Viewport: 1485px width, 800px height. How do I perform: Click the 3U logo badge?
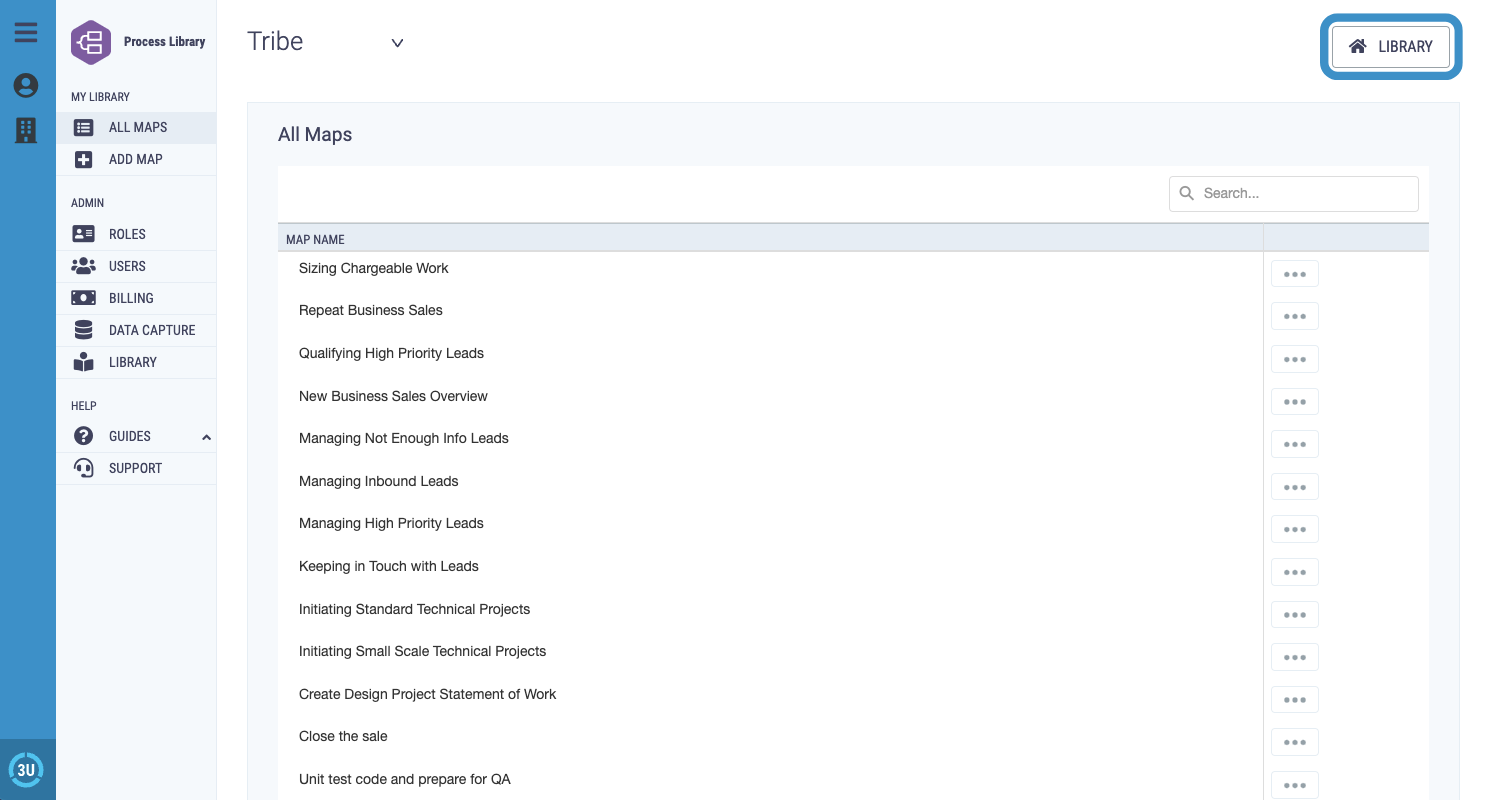pos(26,769)
